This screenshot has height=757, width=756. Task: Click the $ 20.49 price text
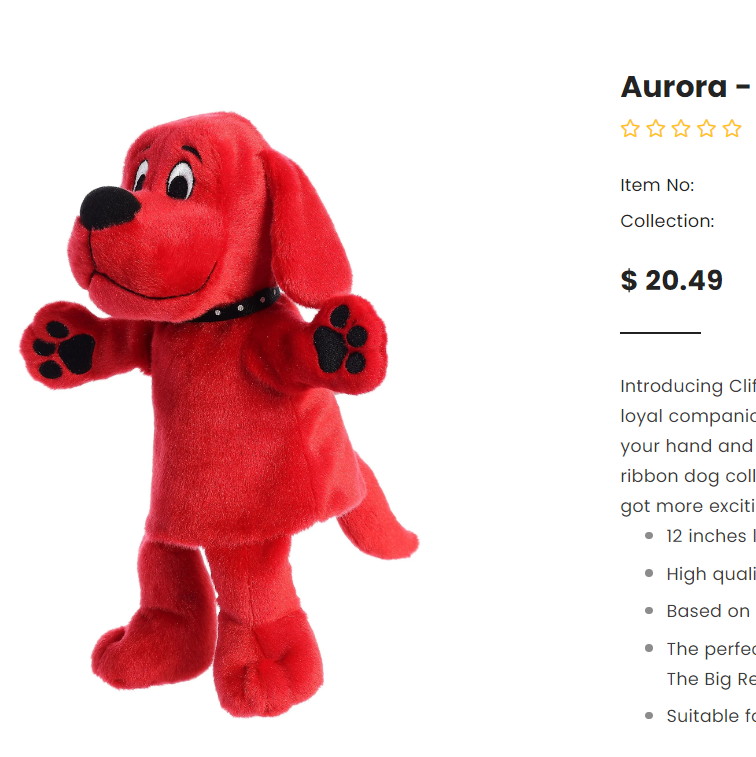pos(672,280)
